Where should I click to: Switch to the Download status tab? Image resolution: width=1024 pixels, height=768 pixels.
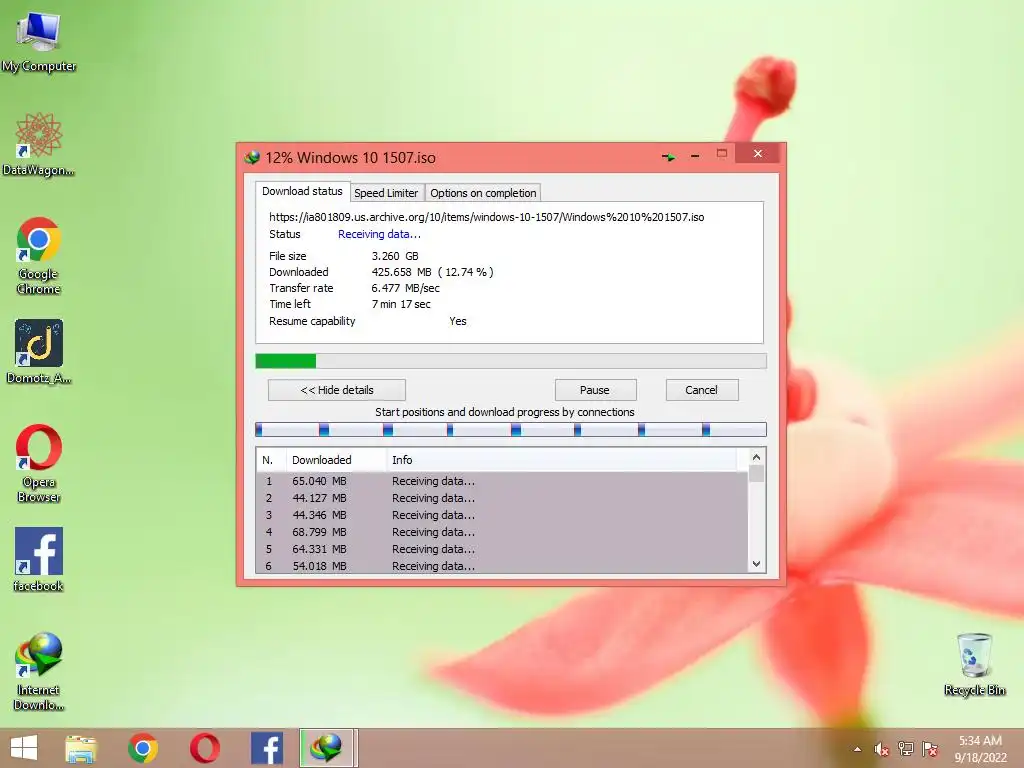302,191
